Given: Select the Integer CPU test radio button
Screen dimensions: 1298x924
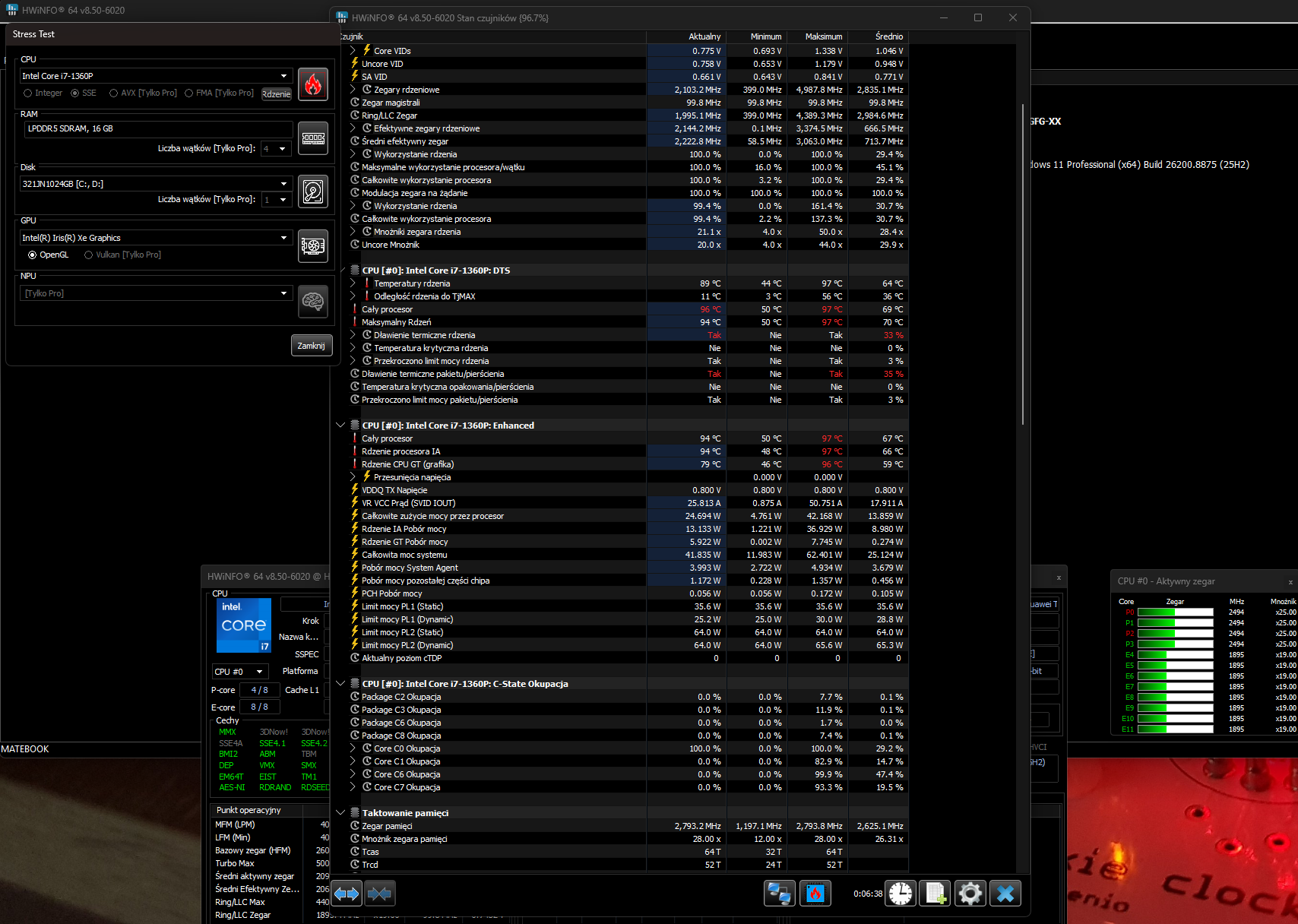Looking at the screenshot, I should tap(28, 93).
